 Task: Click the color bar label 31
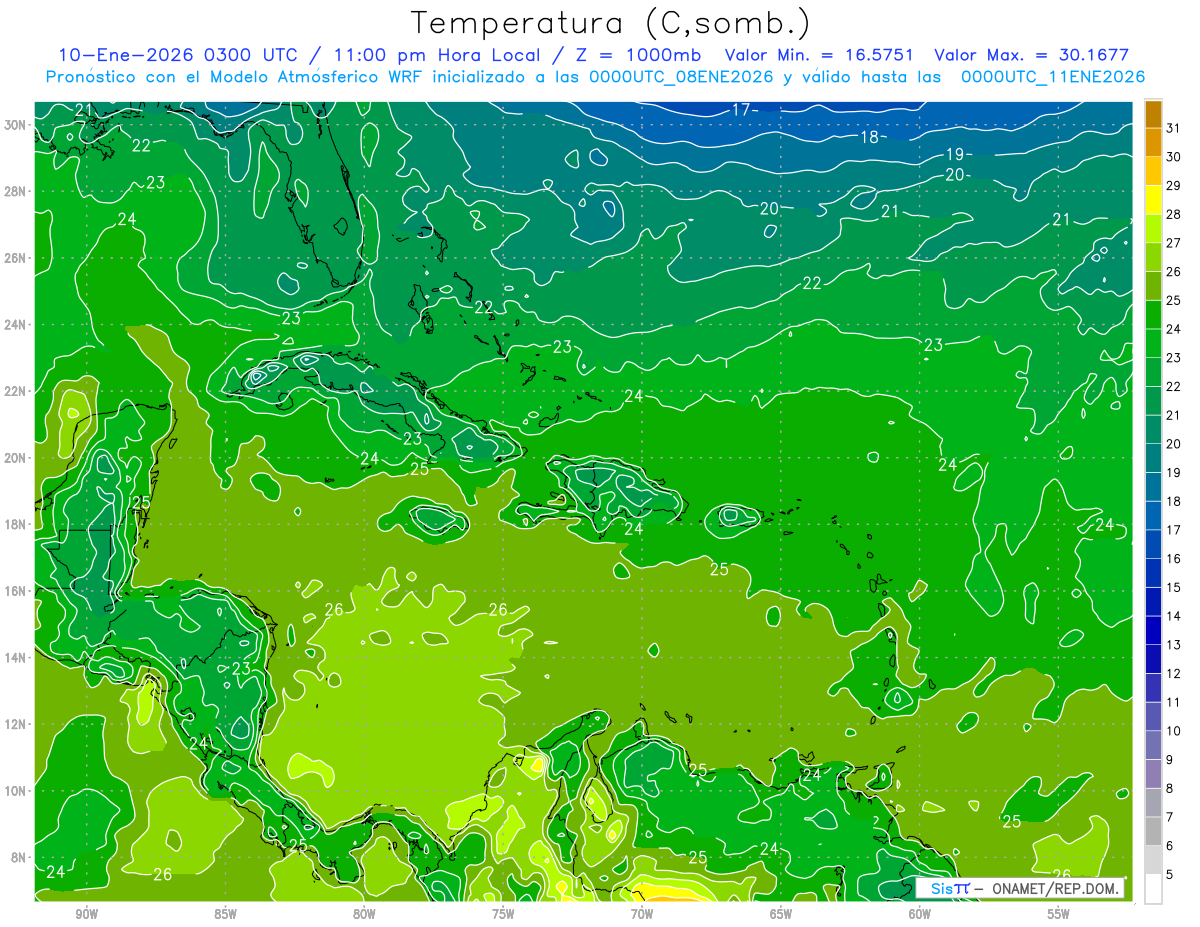1175,128
